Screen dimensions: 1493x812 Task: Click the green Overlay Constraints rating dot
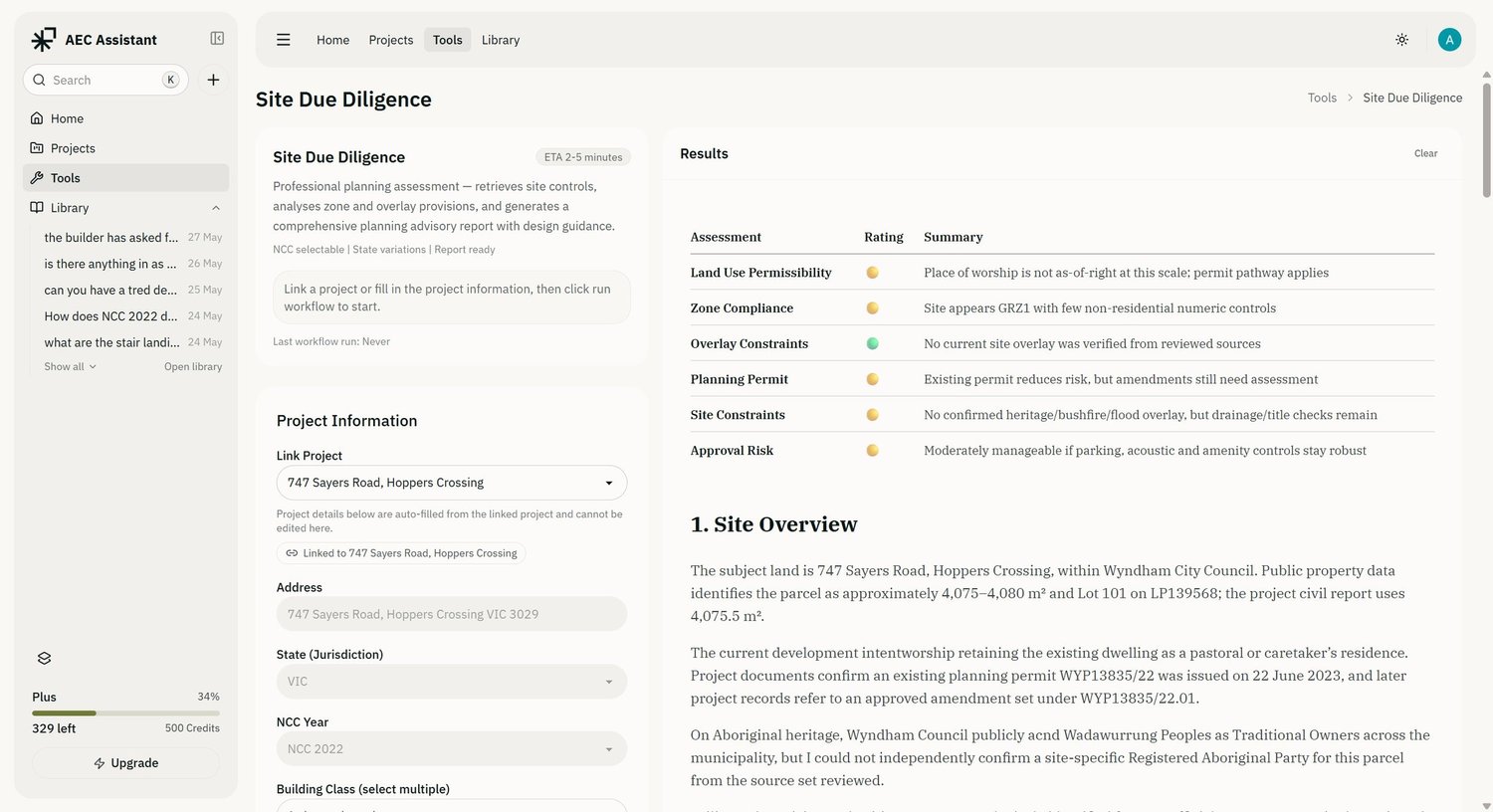tap(872, 343)
